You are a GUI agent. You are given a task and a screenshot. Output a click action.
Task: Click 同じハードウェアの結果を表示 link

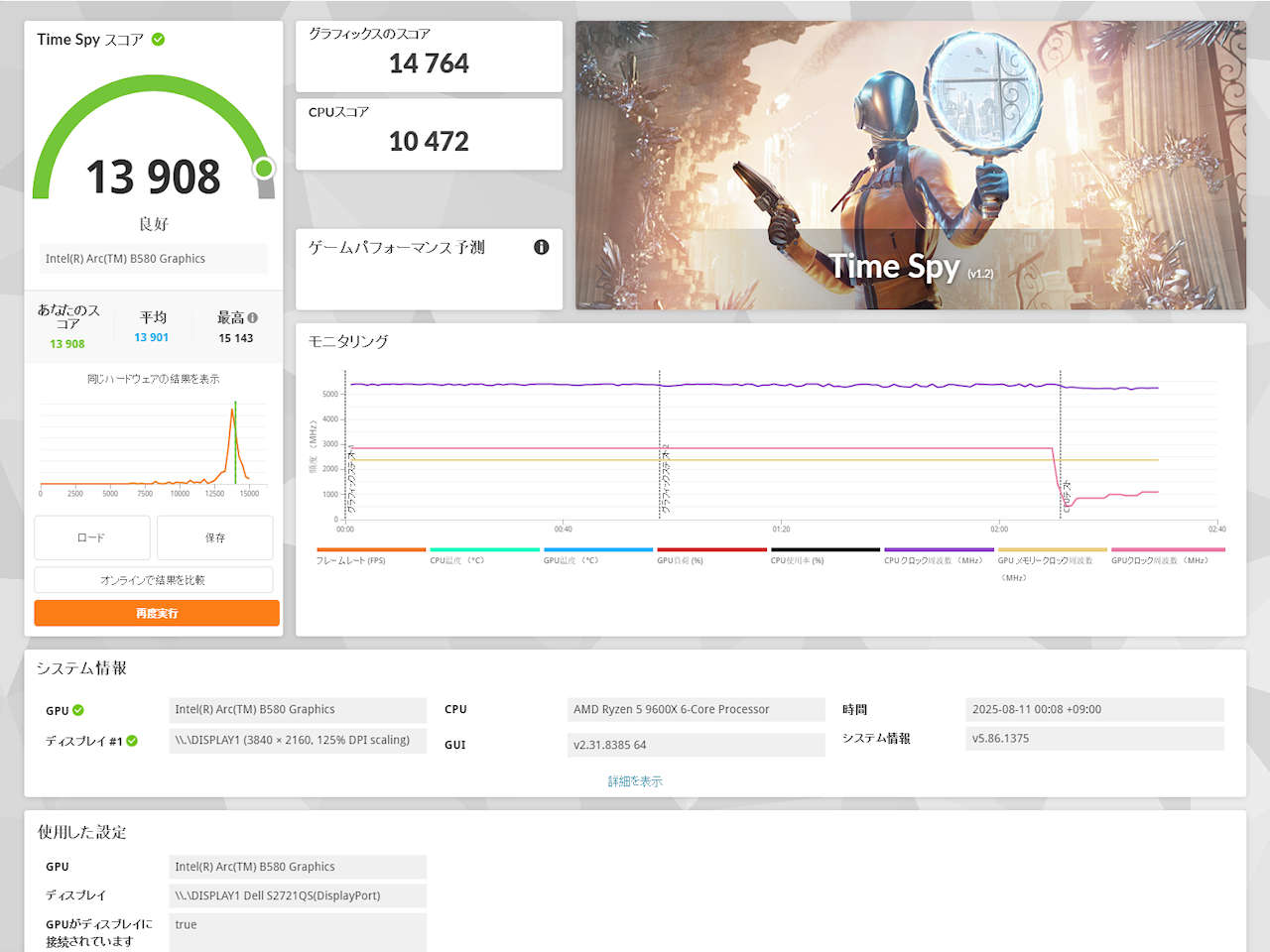pyautogui.click(x=154, y=379)
